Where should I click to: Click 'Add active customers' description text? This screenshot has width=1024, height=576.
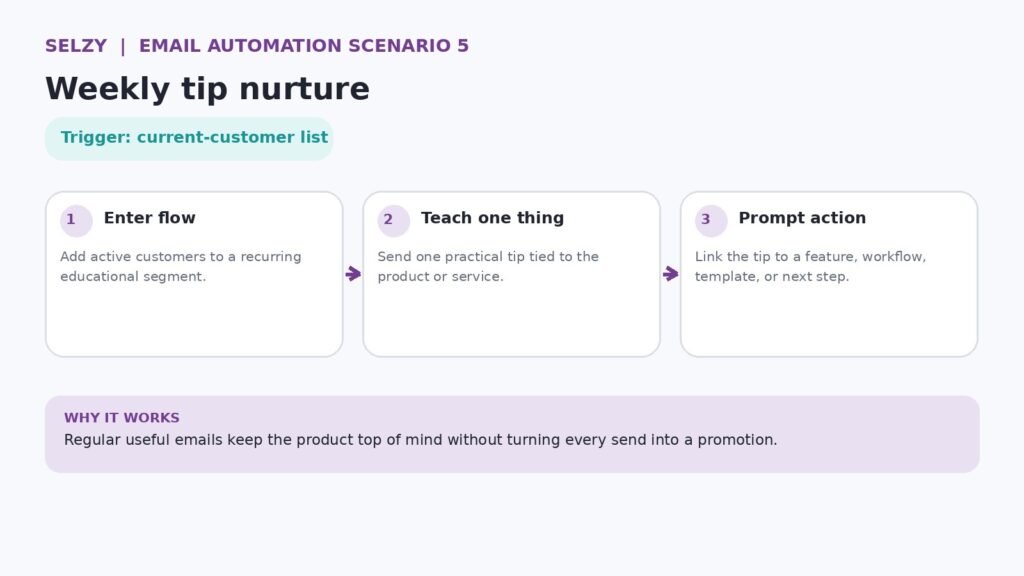(x=181, y=266)
